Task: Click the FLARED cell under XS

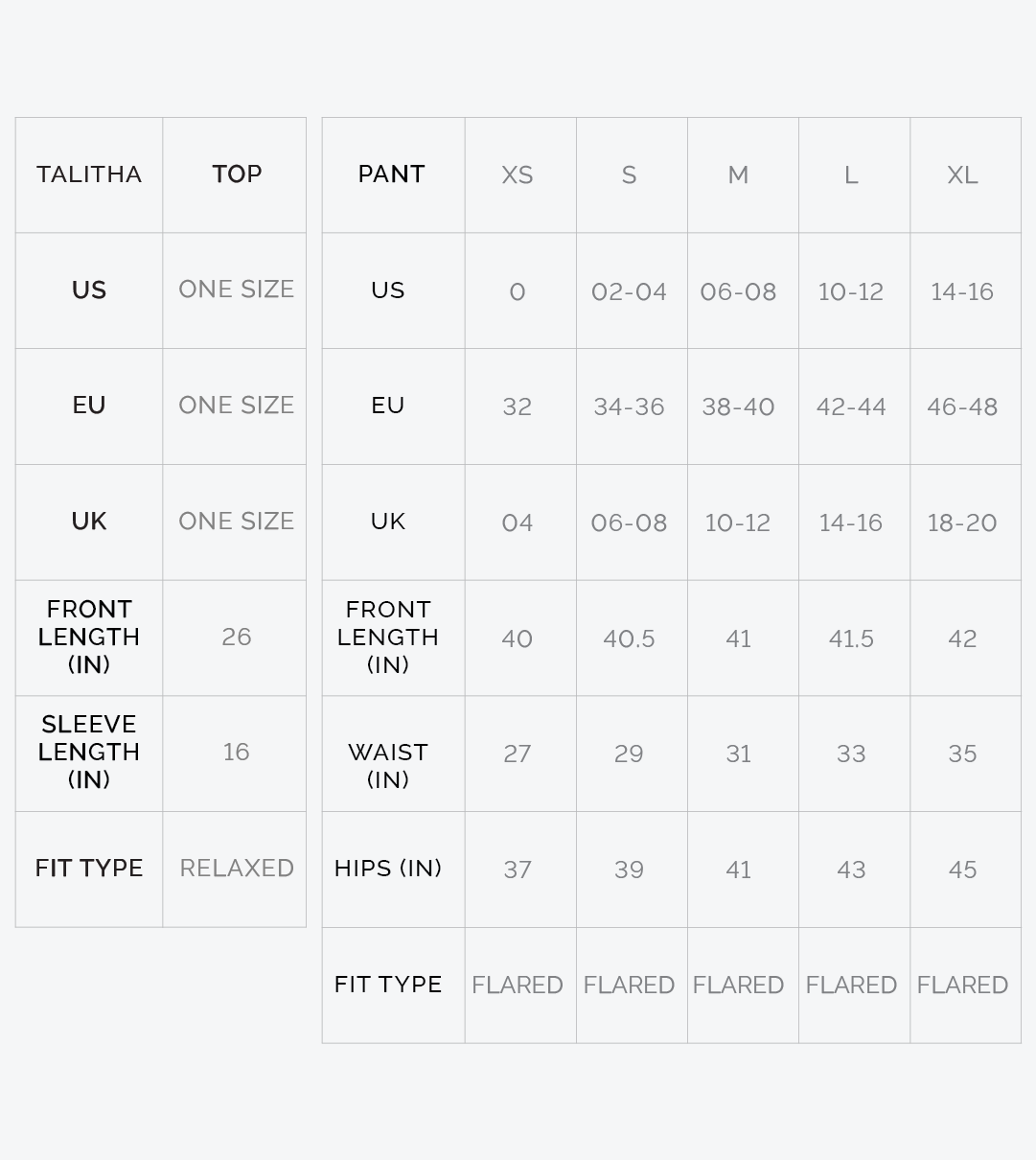Action: (518, 986)
